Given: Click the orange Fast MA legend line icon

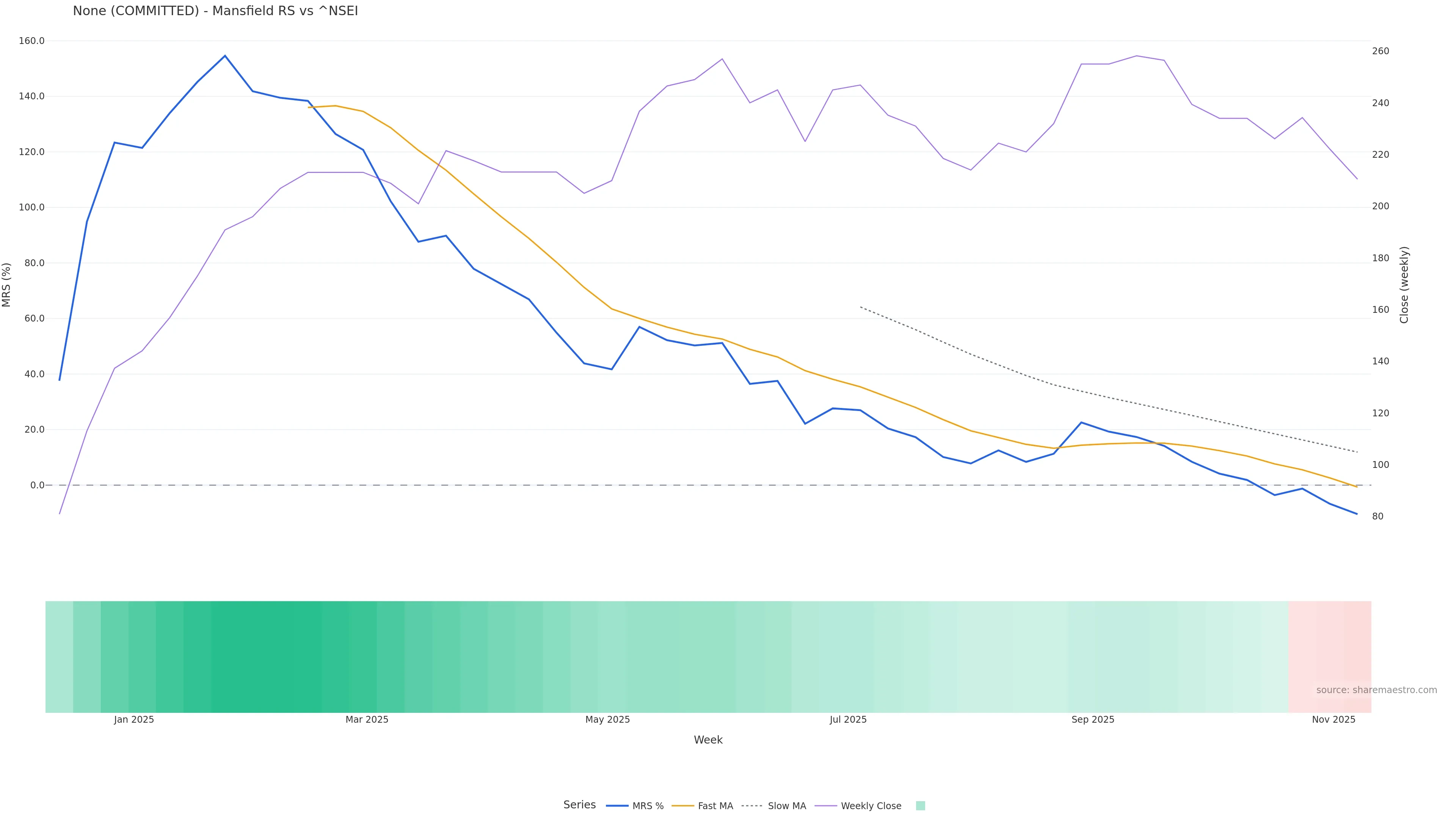Looking at the screenshot, I should tap(683, 806).
